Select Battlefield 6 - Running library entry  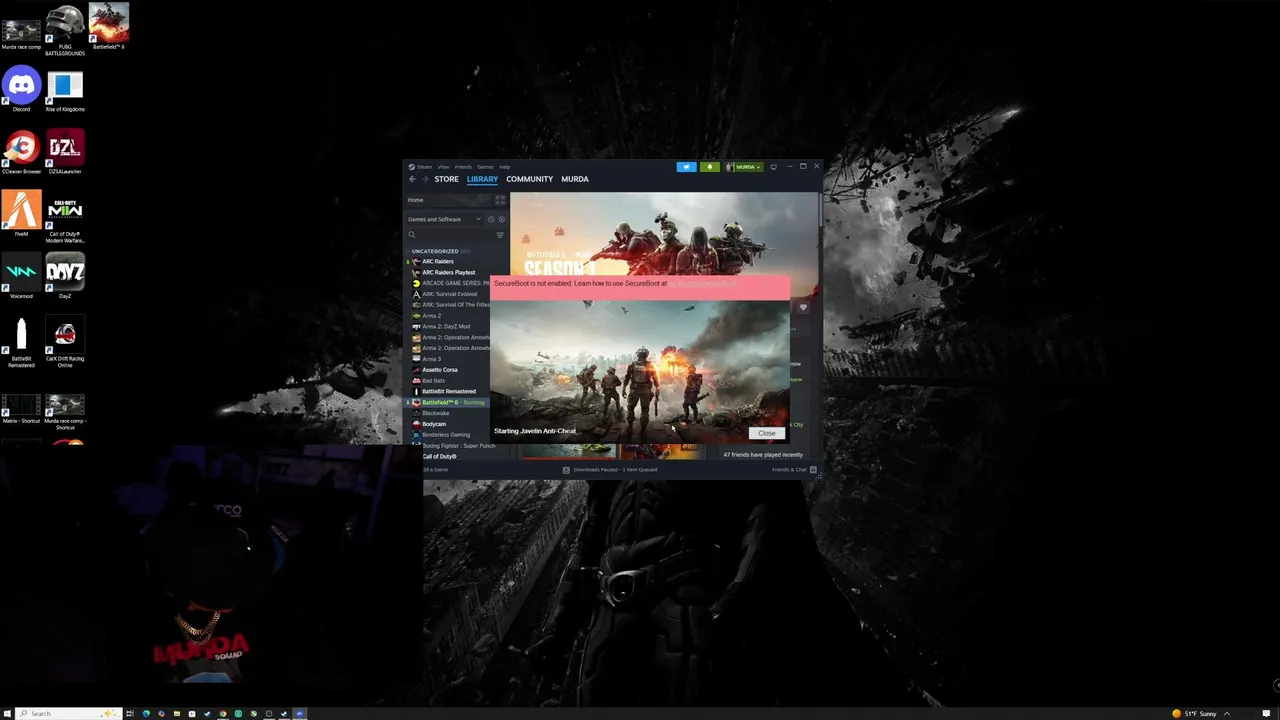pos(449,402)
